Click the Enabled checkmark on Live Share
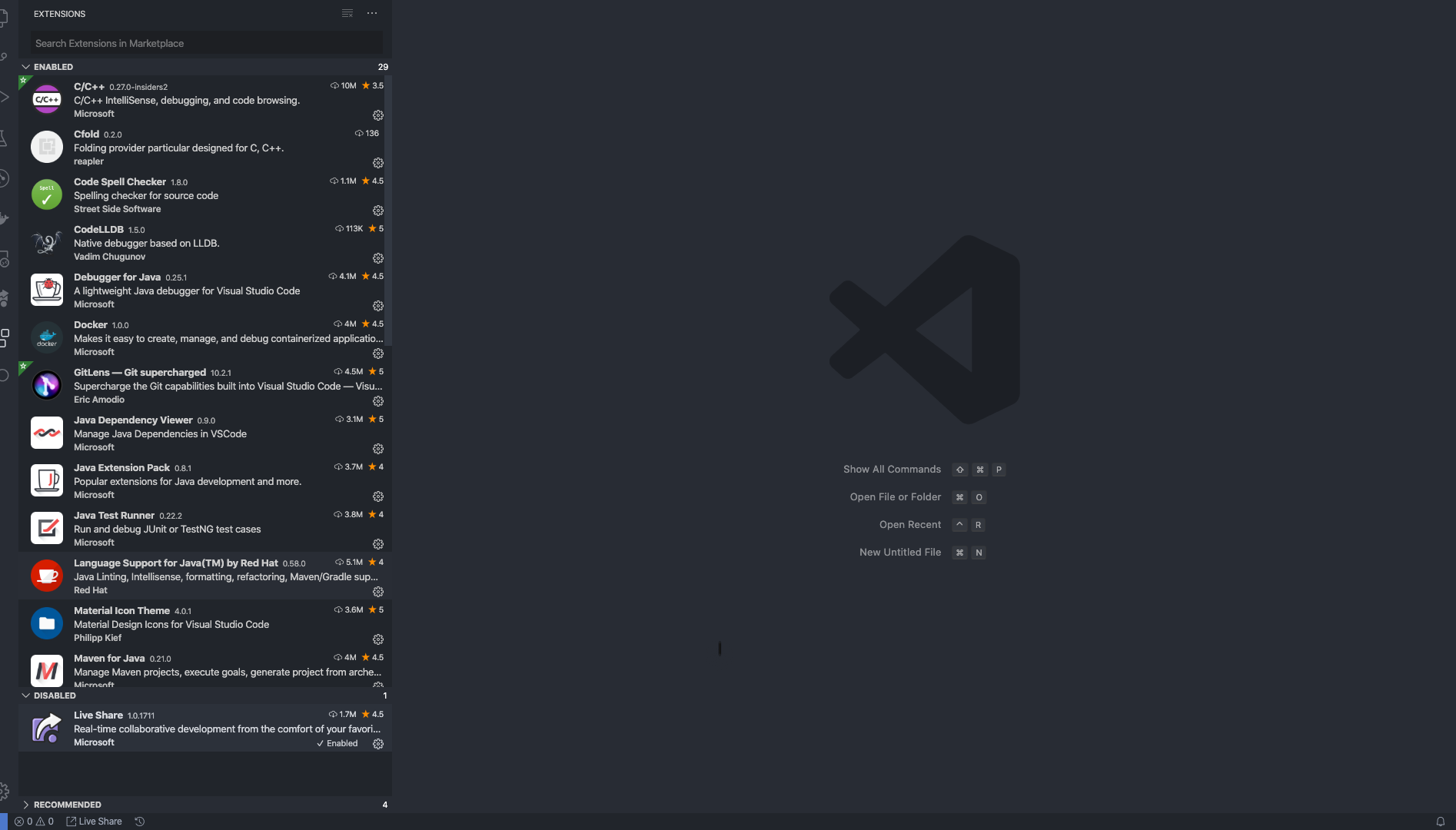 [337, 743]
